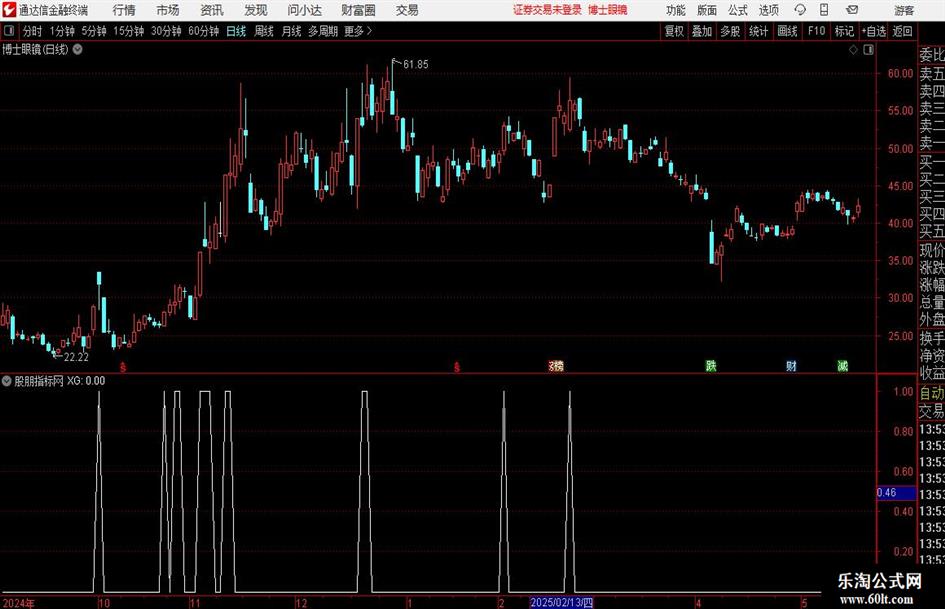945x609 pixels.
Task: Open the 市场 menu
Action: (168, 10)
